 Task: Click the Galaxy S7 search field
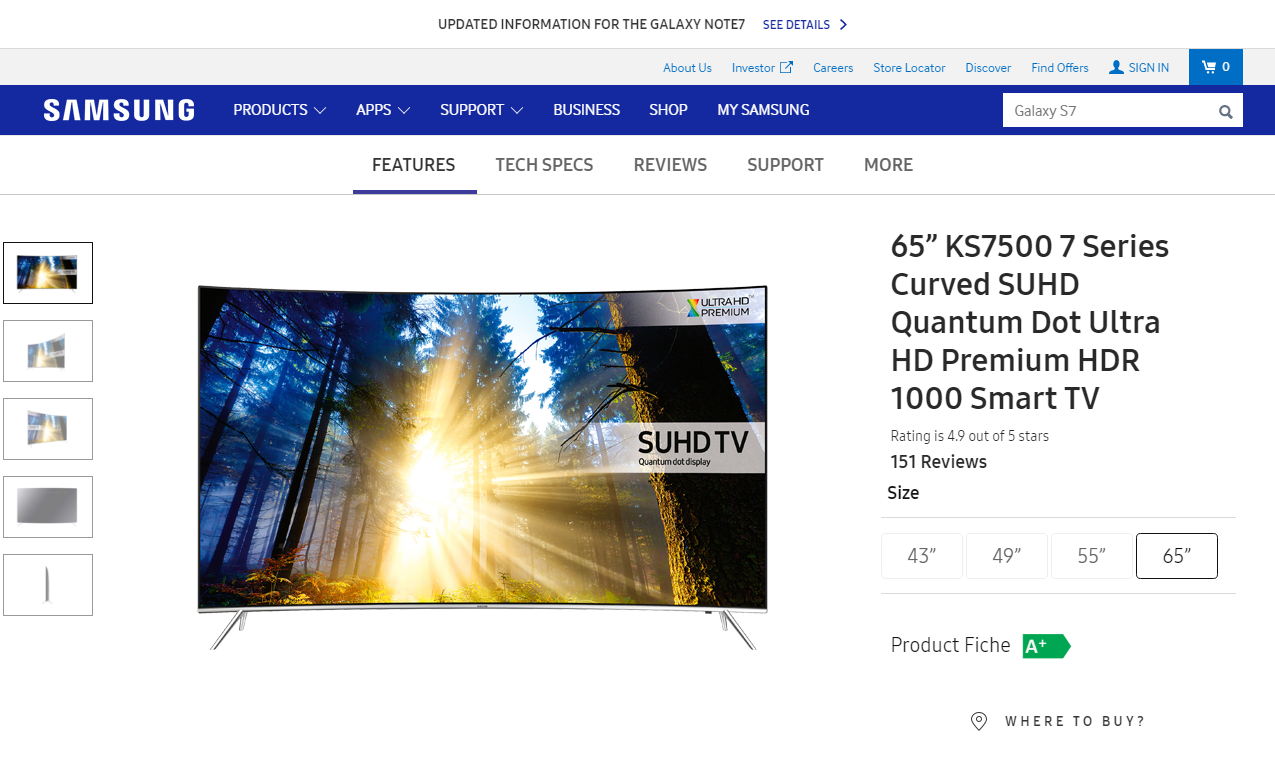coord(1108,111)
